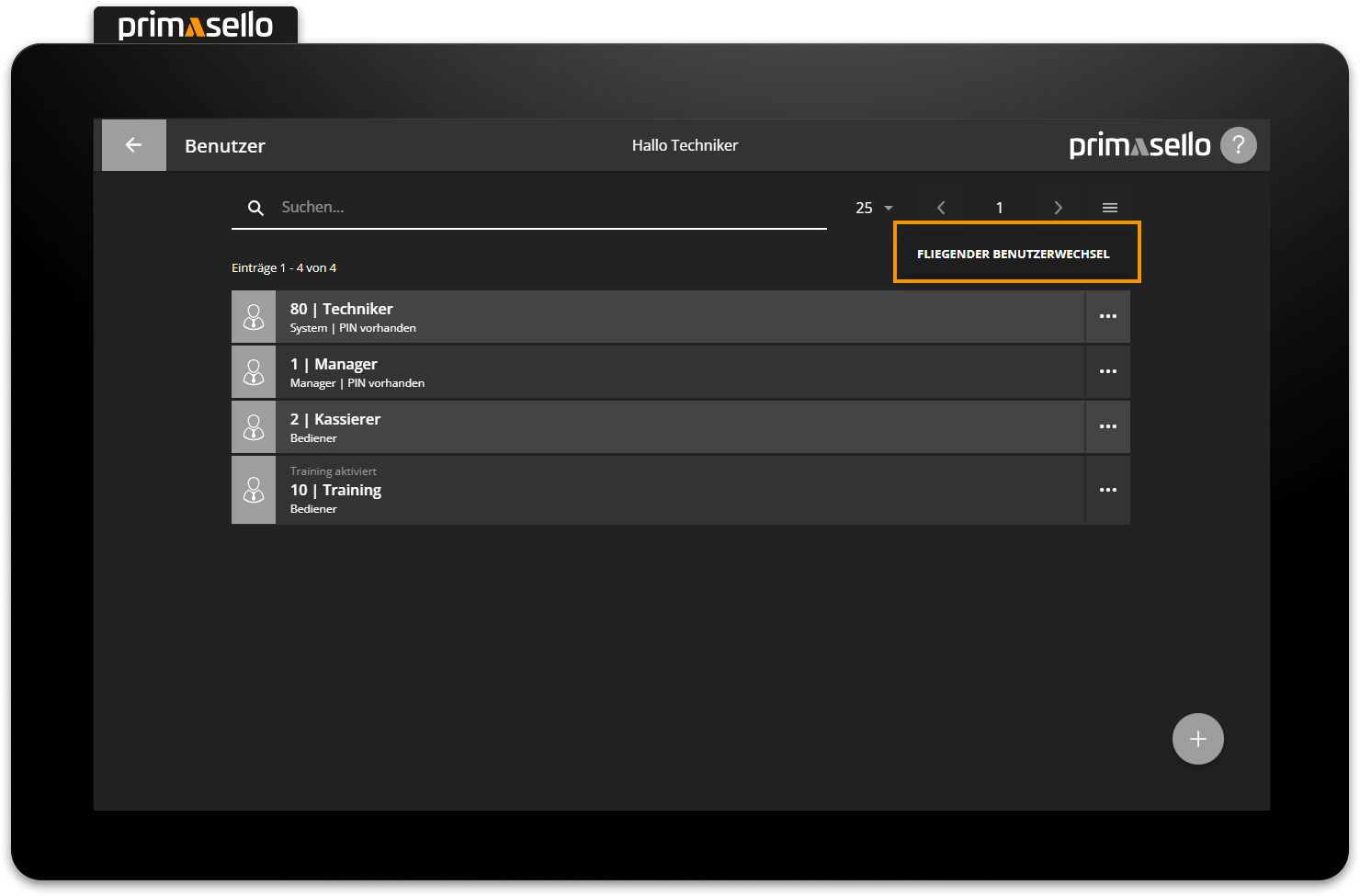Go to the next page chevron

pyautogui.click(x=1058, y=208)
